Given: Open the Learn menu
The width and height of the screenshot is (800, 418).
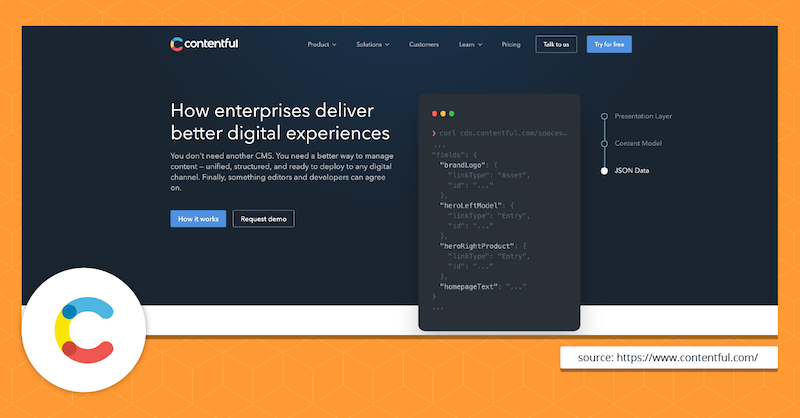Looking at the screenshot, I should [470, 44].
